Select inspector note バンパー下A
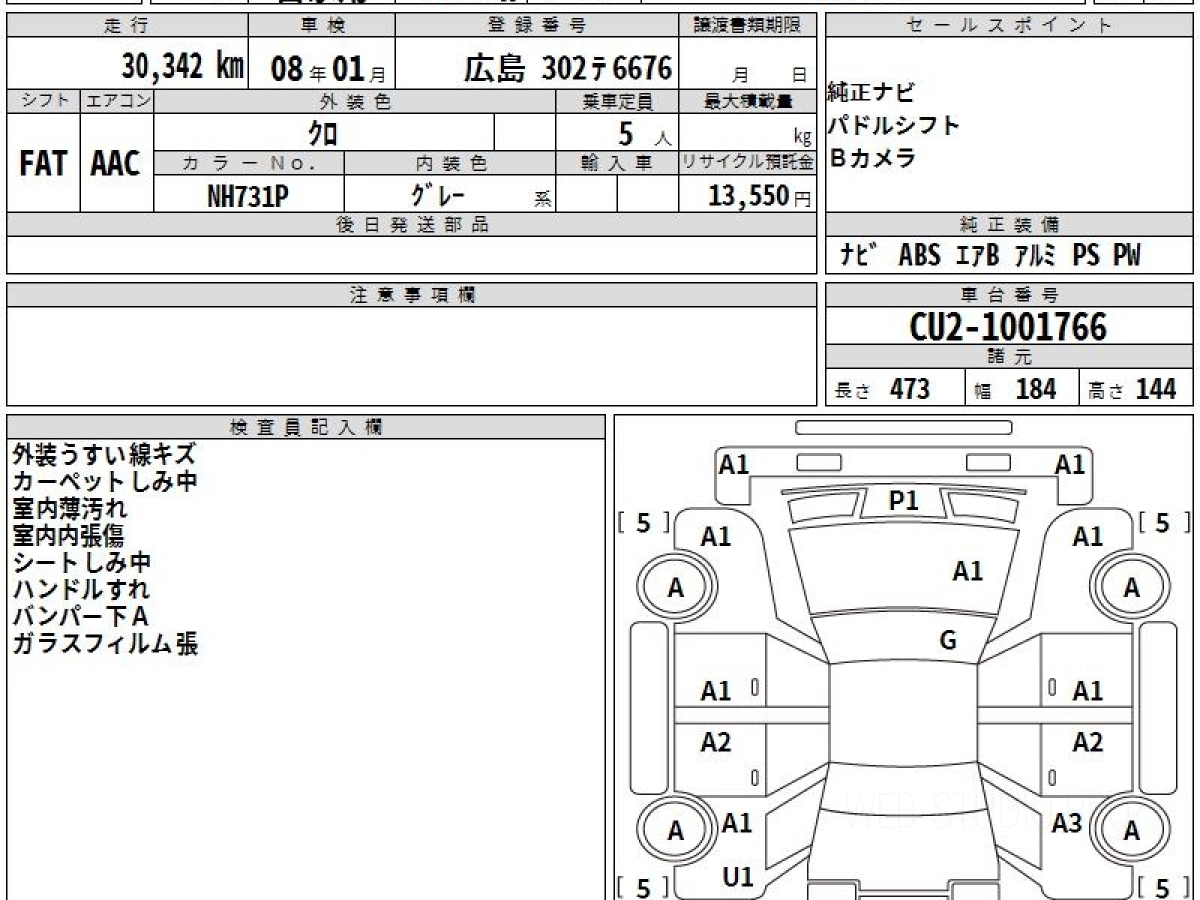The image size is (1200, 900). pyautogui.click(x=80, y=616)
